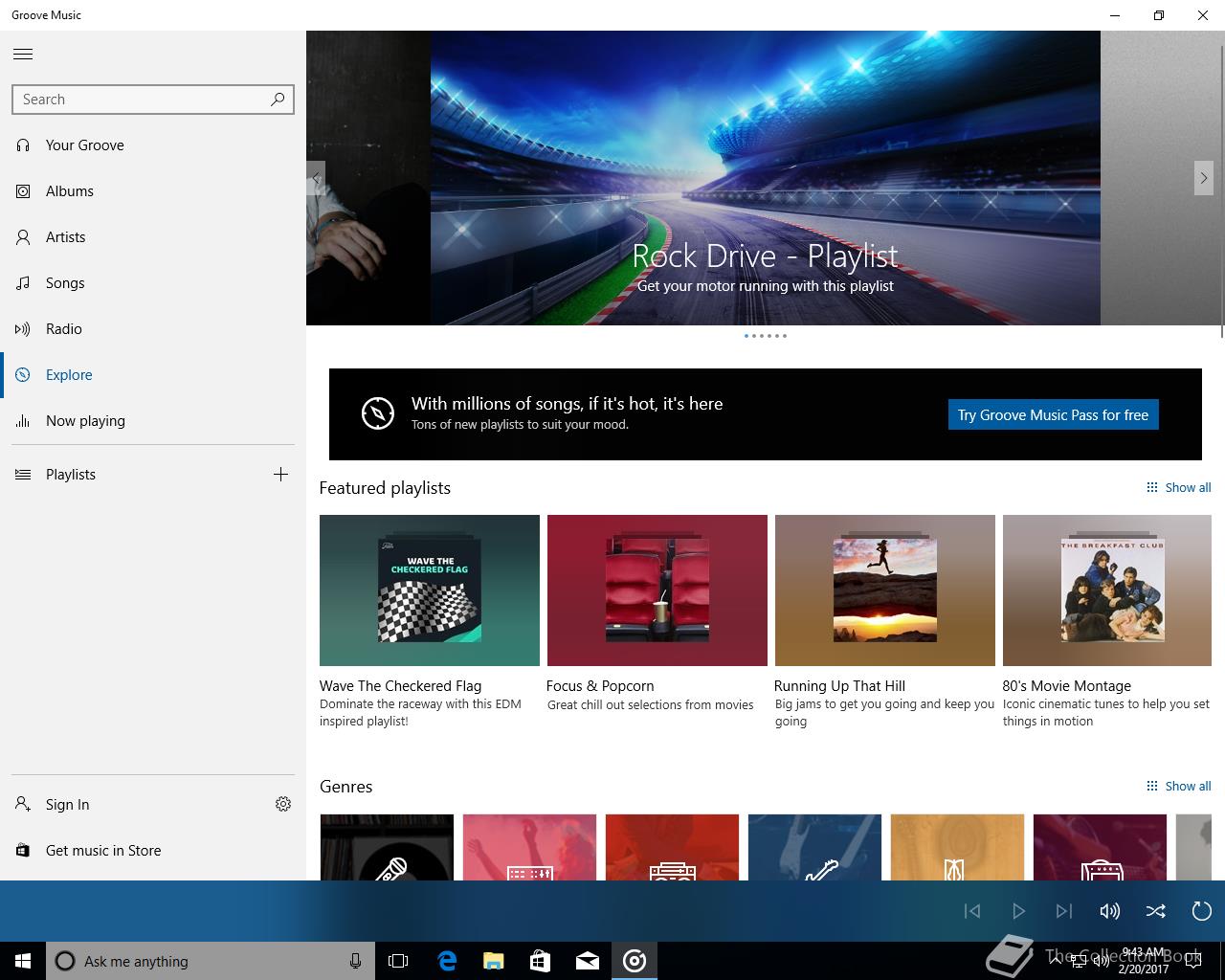Open Now playing view
The height and width of the screenshot is (980, 1225).
pos(153,421)
